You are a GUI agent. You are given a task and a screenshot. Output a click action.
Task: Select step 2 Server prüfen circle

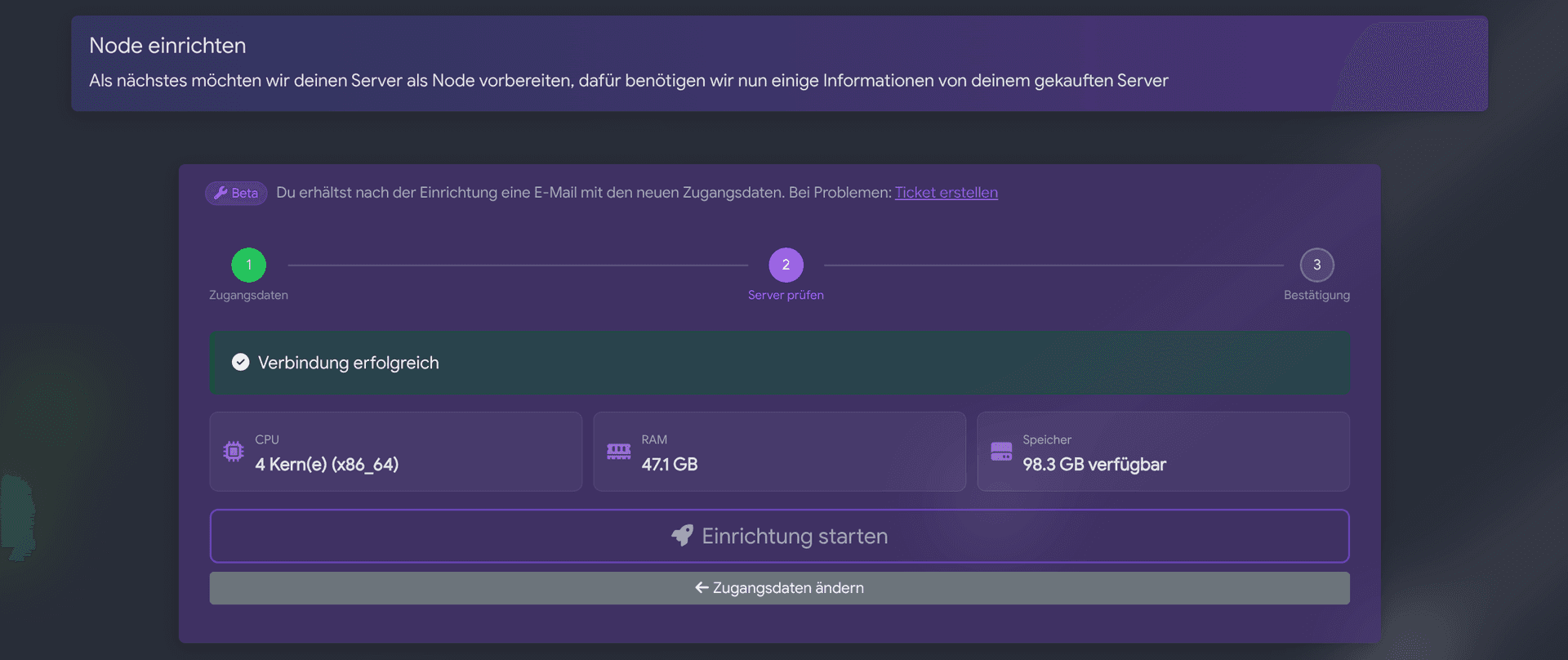(x=786, y=265)
